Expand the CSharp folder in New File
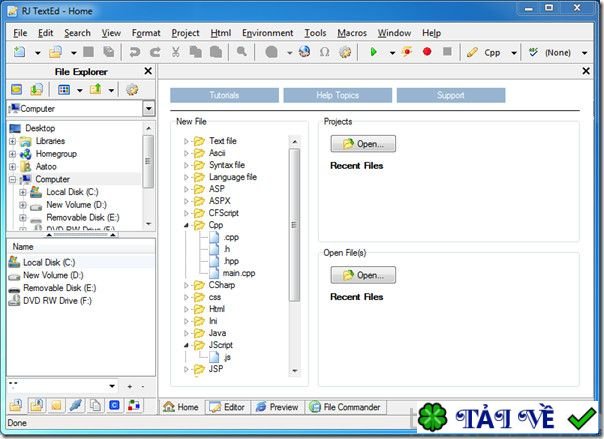Screen dimensions: 604x439 186,285
